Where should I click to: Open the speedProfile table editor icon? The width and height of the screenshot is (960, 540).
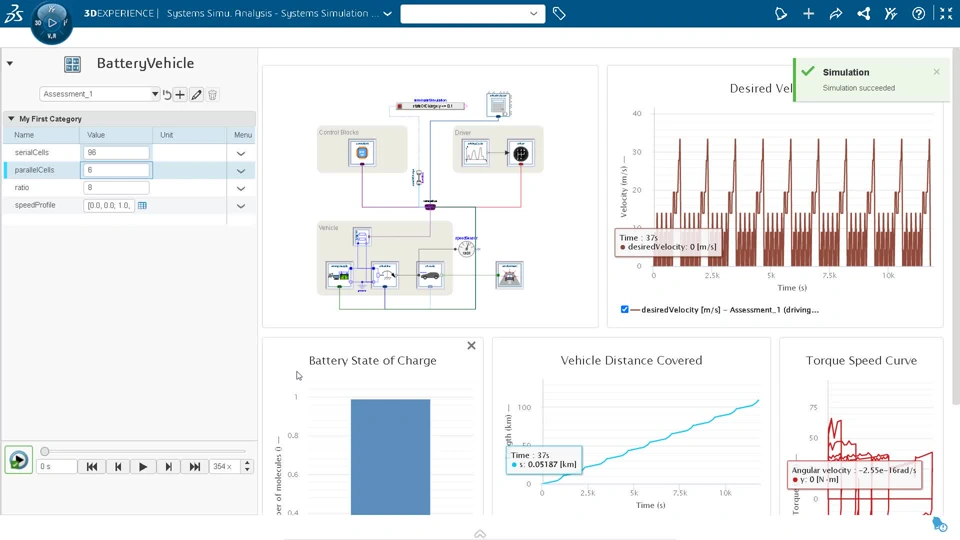coord(142,206)
